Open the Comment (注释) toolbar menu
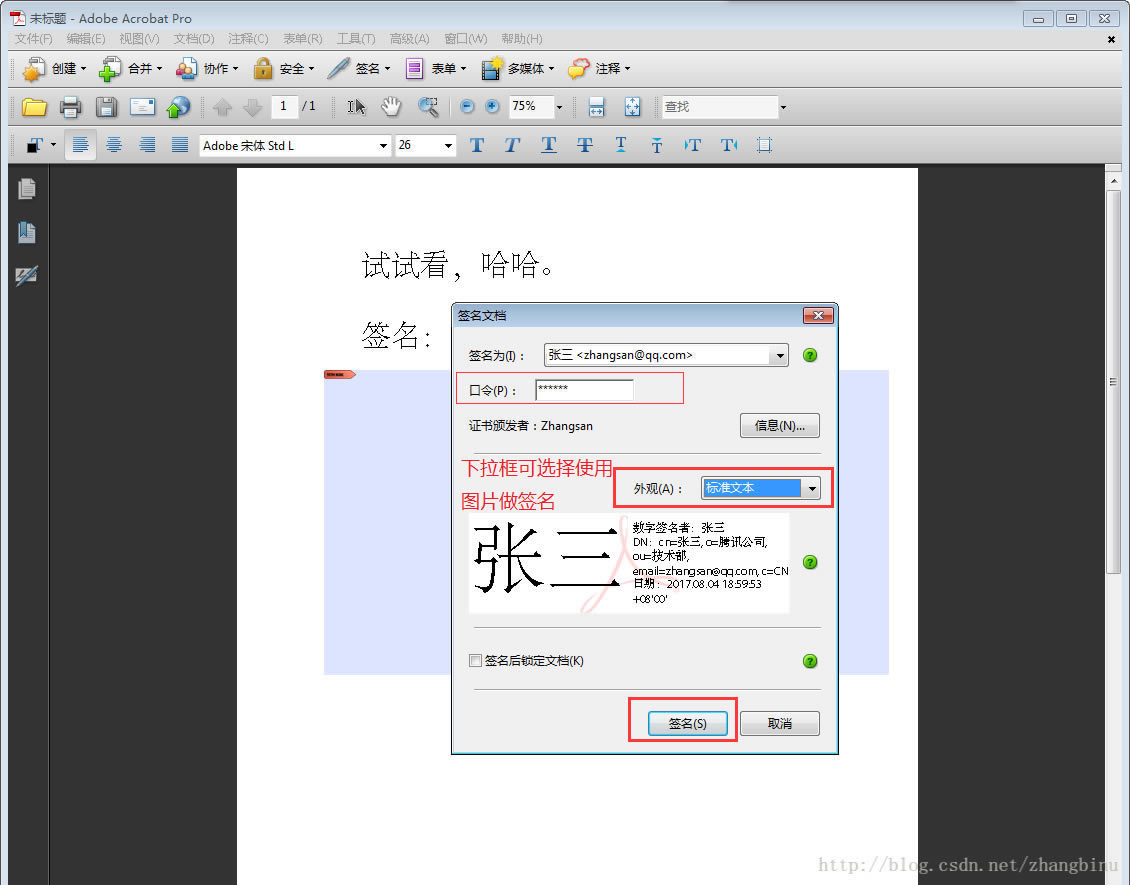1130x885 pixels. [x=599, y=68]
